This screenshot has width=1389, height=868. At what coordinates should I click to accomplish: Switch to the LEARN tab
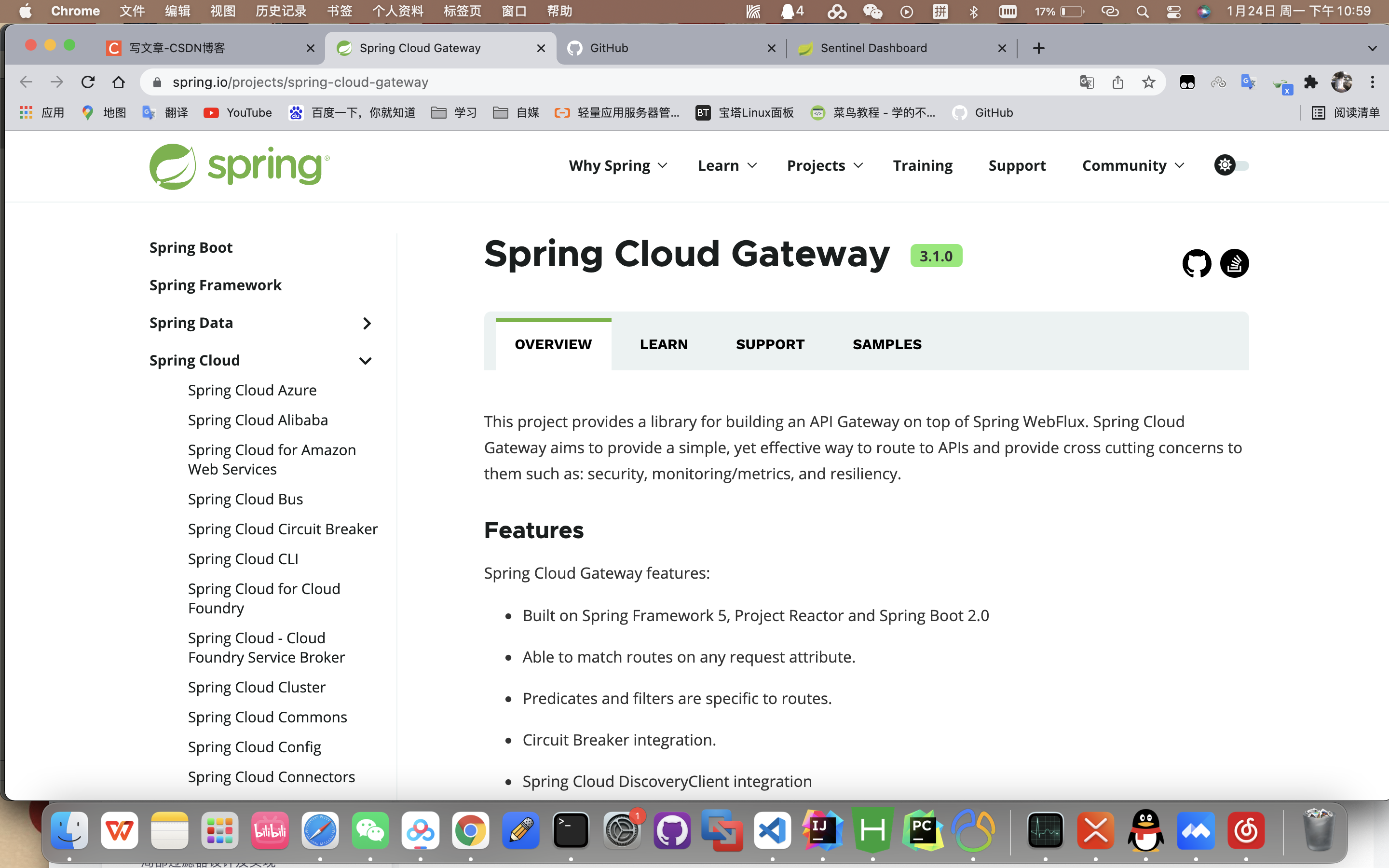pyautogui.click(x=664, y=344)
